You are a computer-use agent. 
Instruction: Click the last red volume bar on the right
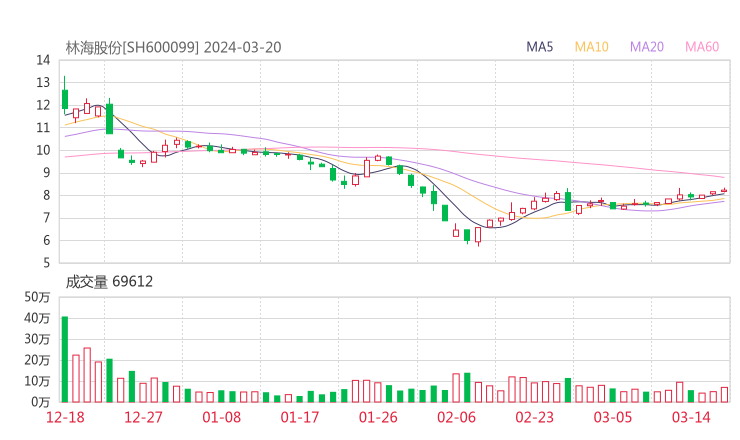point(724,395)
